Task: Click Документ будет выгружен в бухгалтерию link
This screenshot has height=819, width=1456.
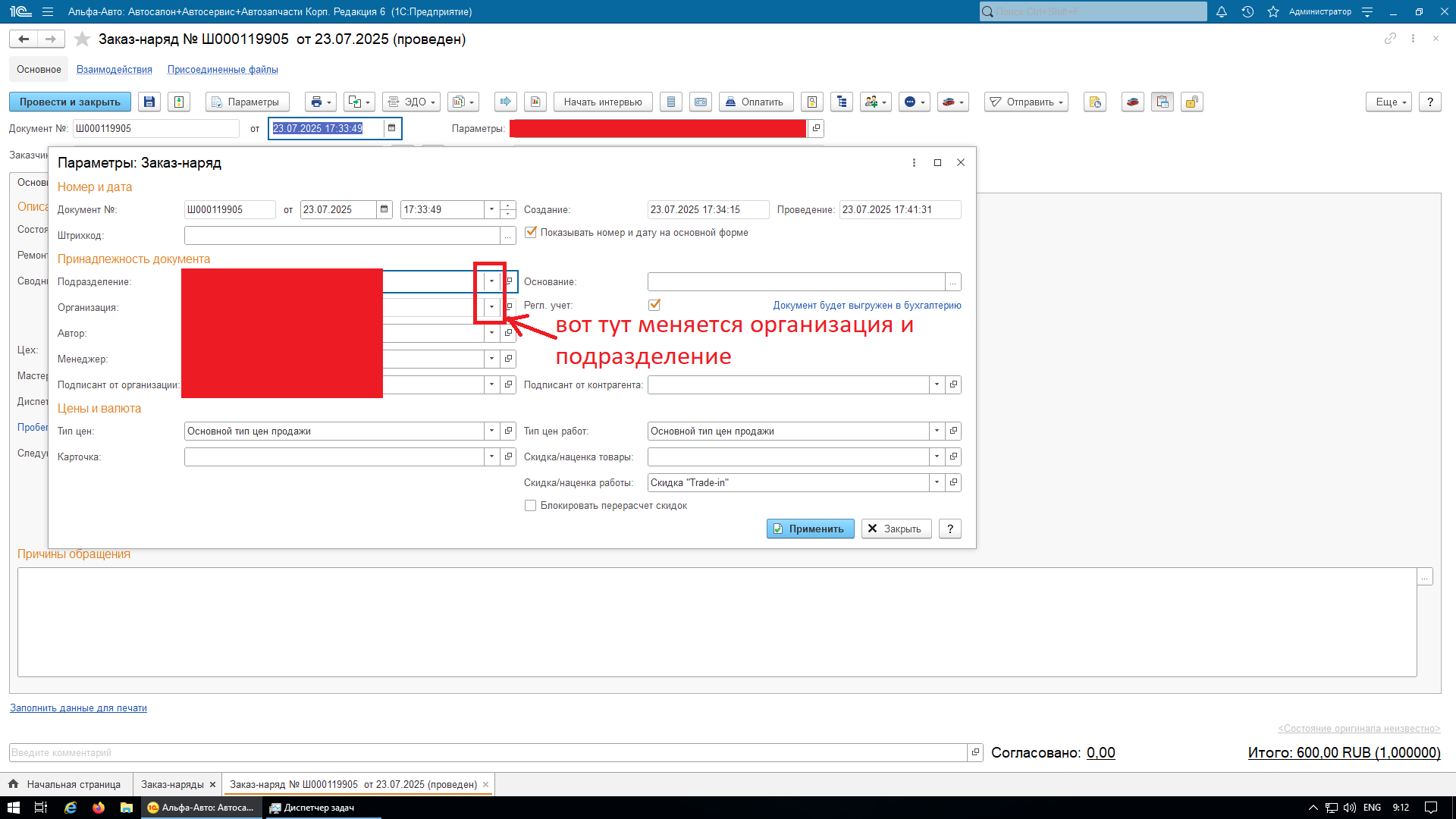Action: tap(867, 305)
